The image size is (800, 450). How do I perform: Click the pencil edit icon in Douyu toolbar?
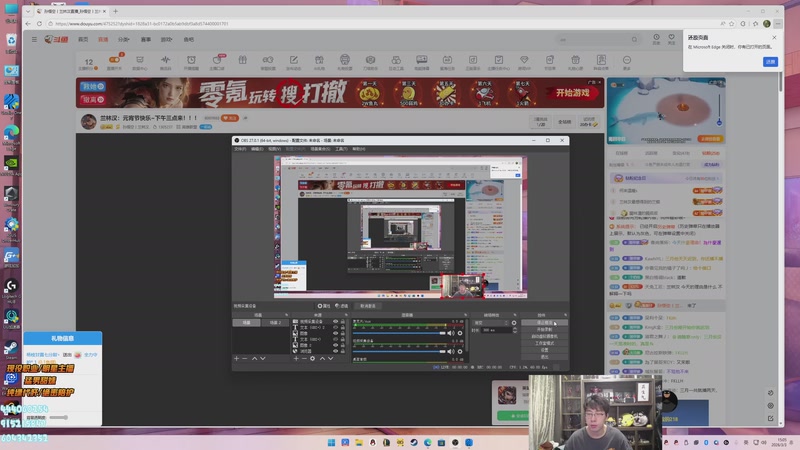click(293, 60)
